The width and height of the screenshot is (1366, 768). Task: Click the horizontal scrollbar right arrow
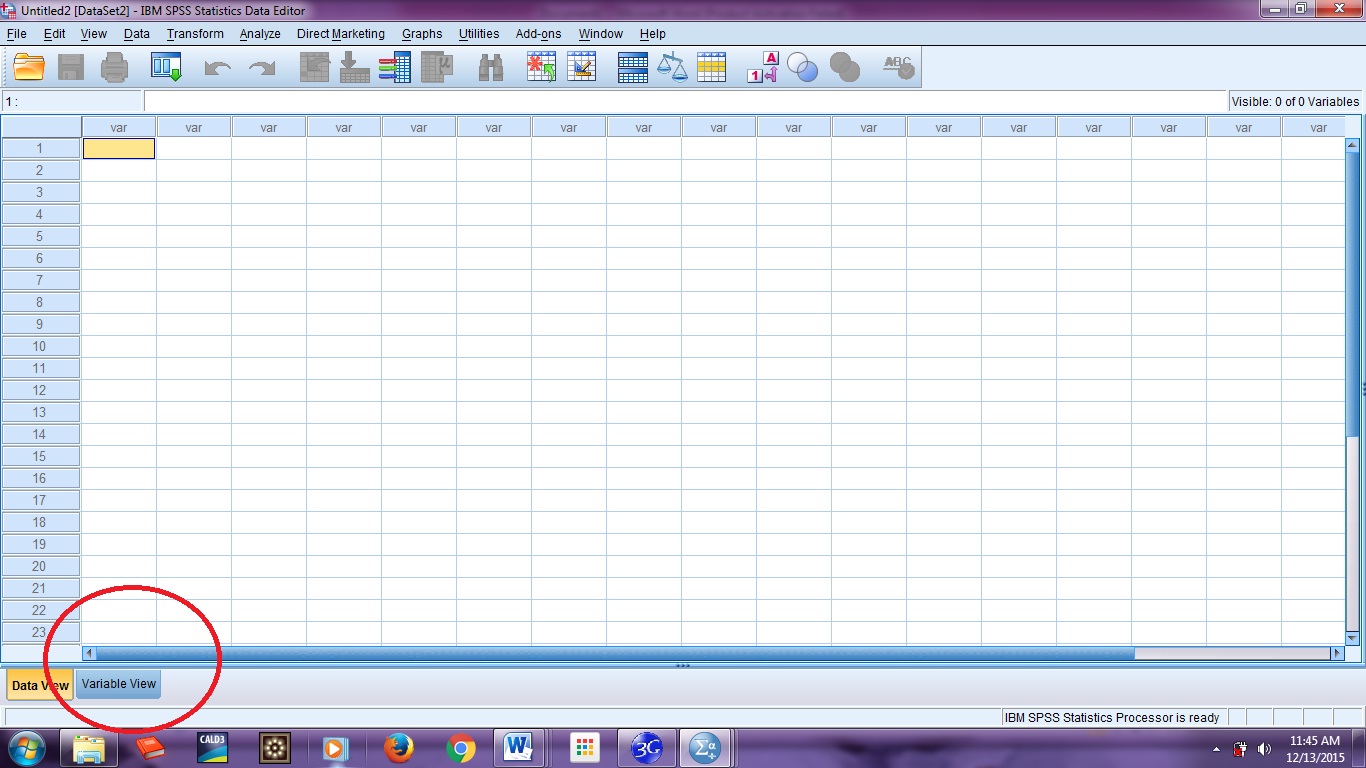(x=1337, y=653)
